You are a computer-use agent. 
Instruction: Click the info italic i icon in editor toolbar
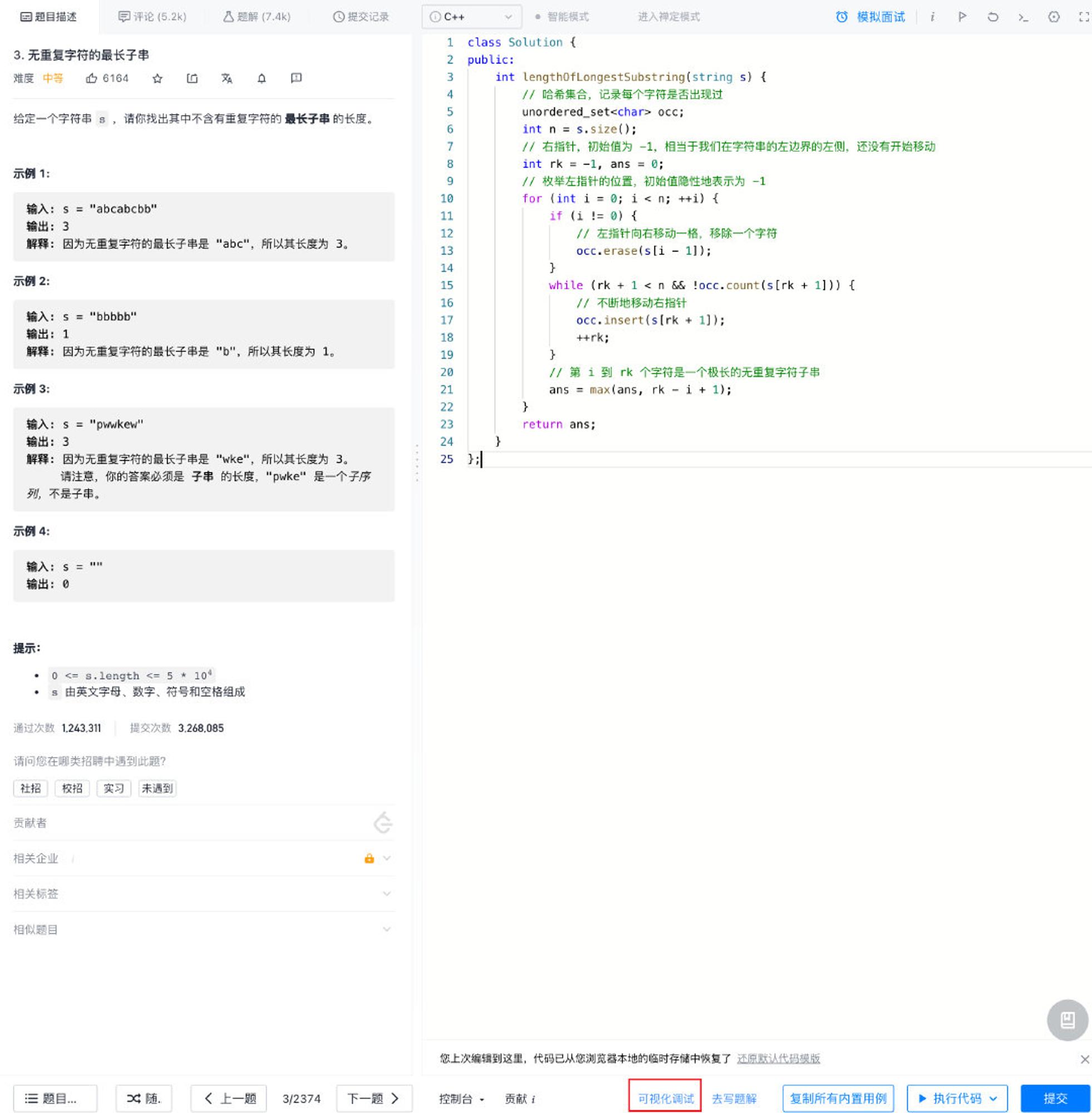click(933, 17)
